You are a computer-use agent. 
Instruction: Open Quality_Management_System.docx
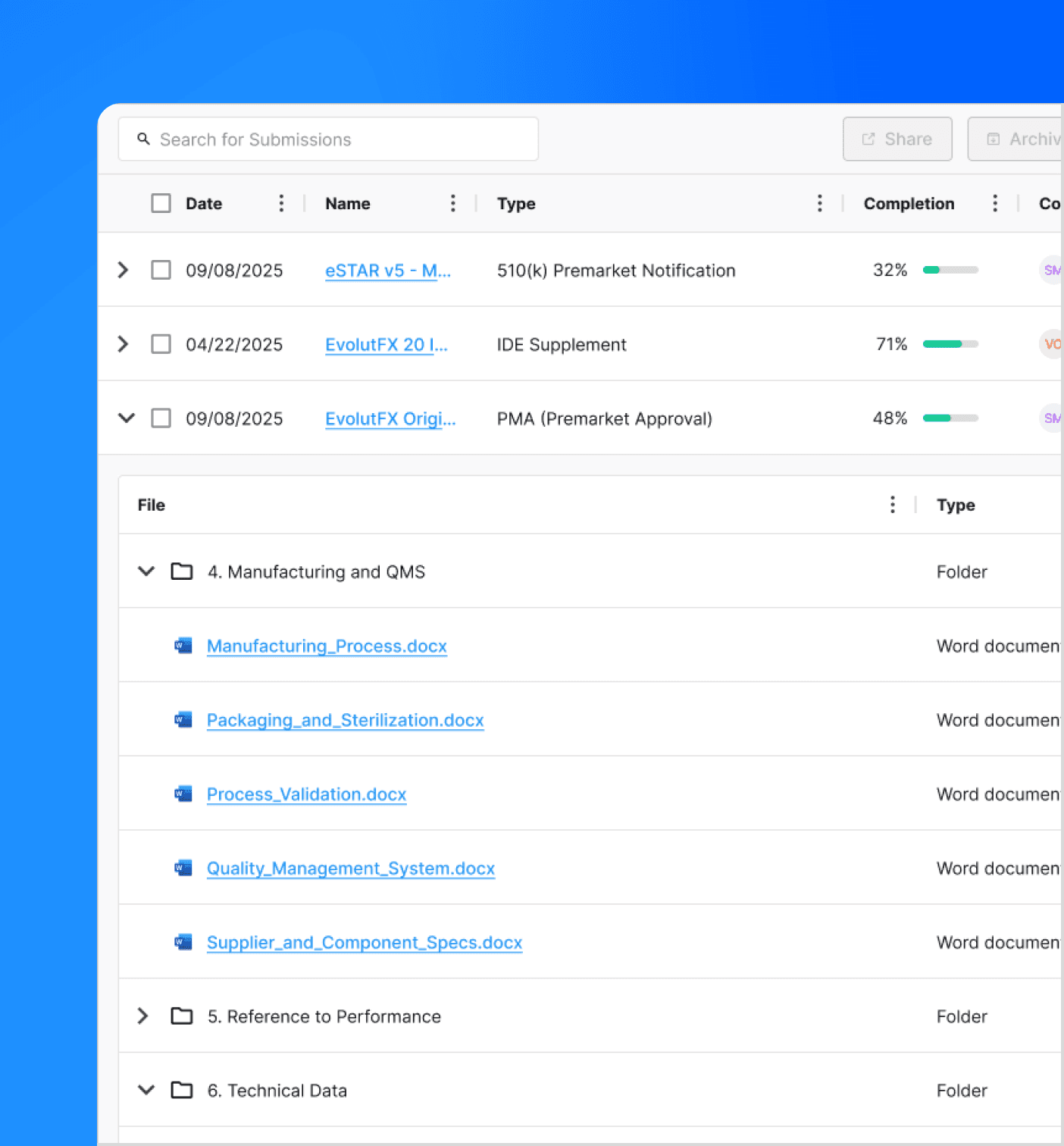point(351,869)
